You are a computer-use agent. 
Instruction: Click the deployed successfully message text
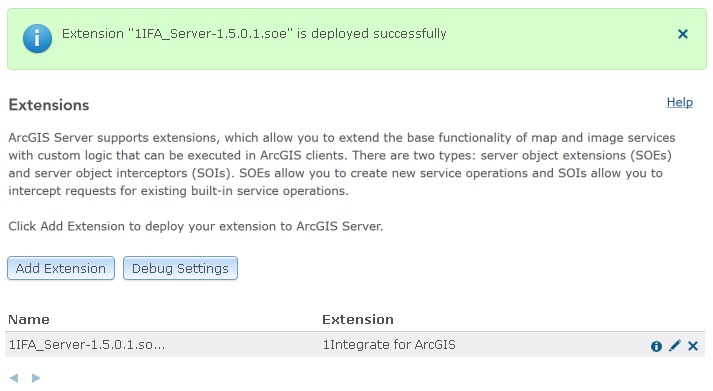click(x=254, y=34)
